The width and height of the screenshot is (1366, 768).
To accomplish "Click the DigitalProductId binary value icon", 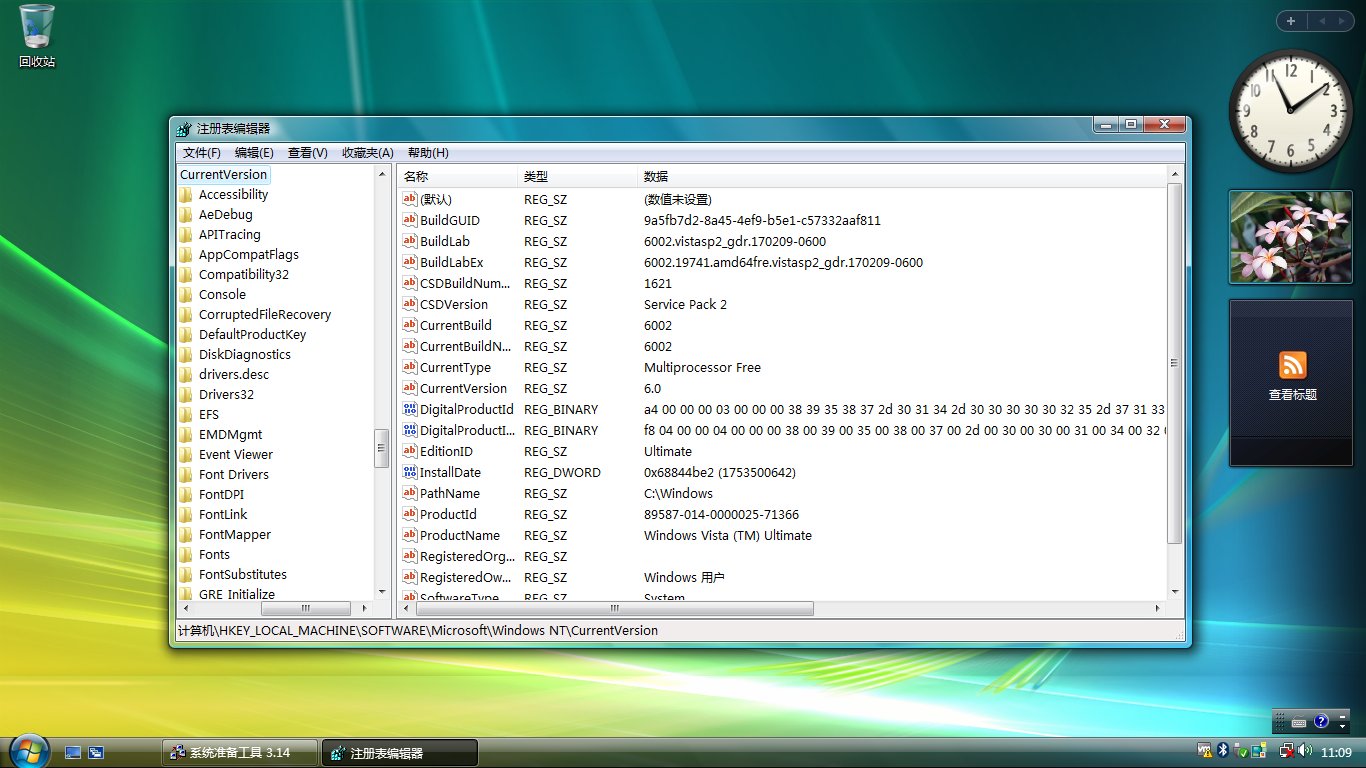I will (409, 409).
